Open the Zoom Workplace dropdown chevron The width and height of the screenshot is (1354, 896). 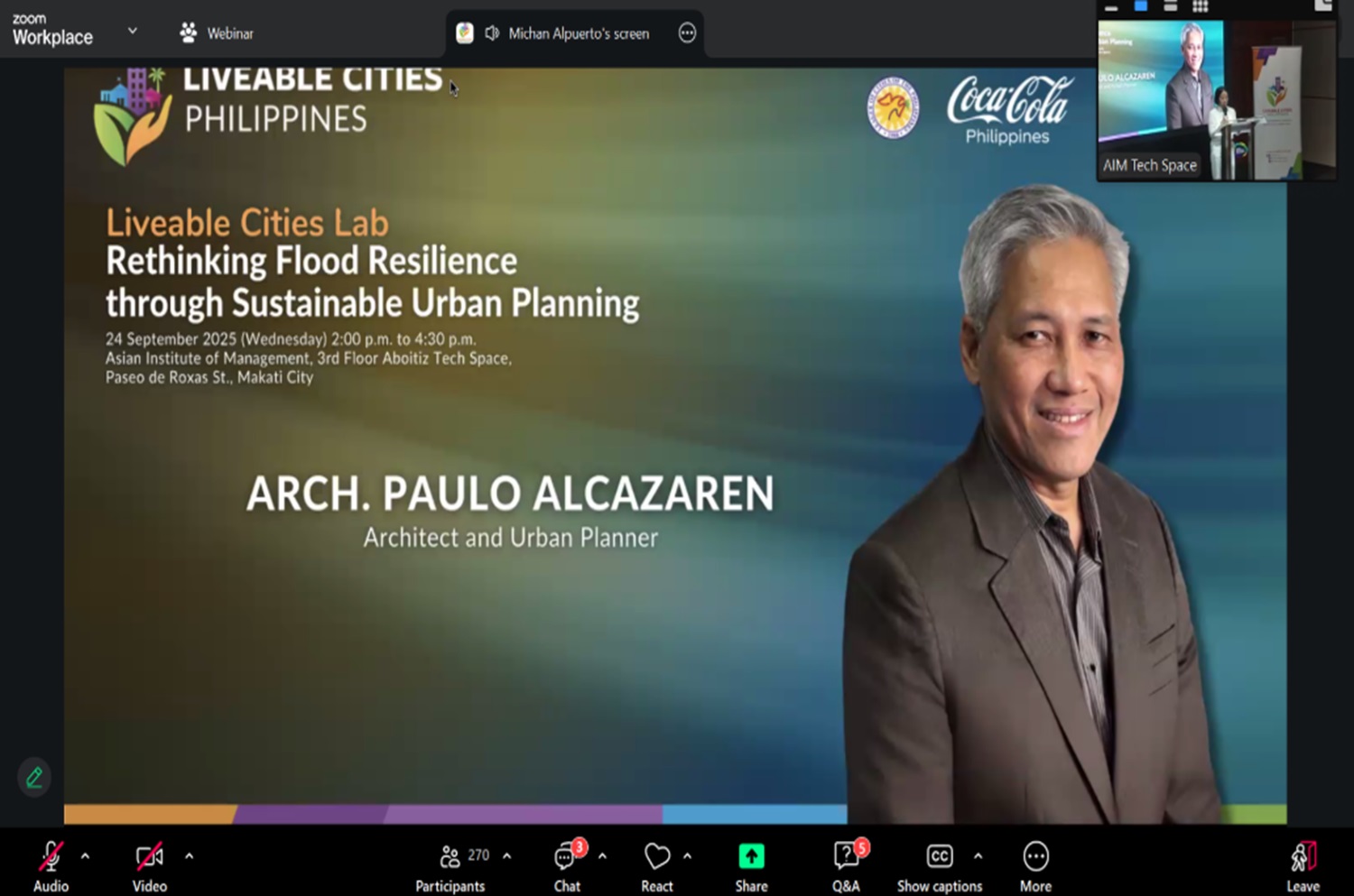[x=133, y=31]
